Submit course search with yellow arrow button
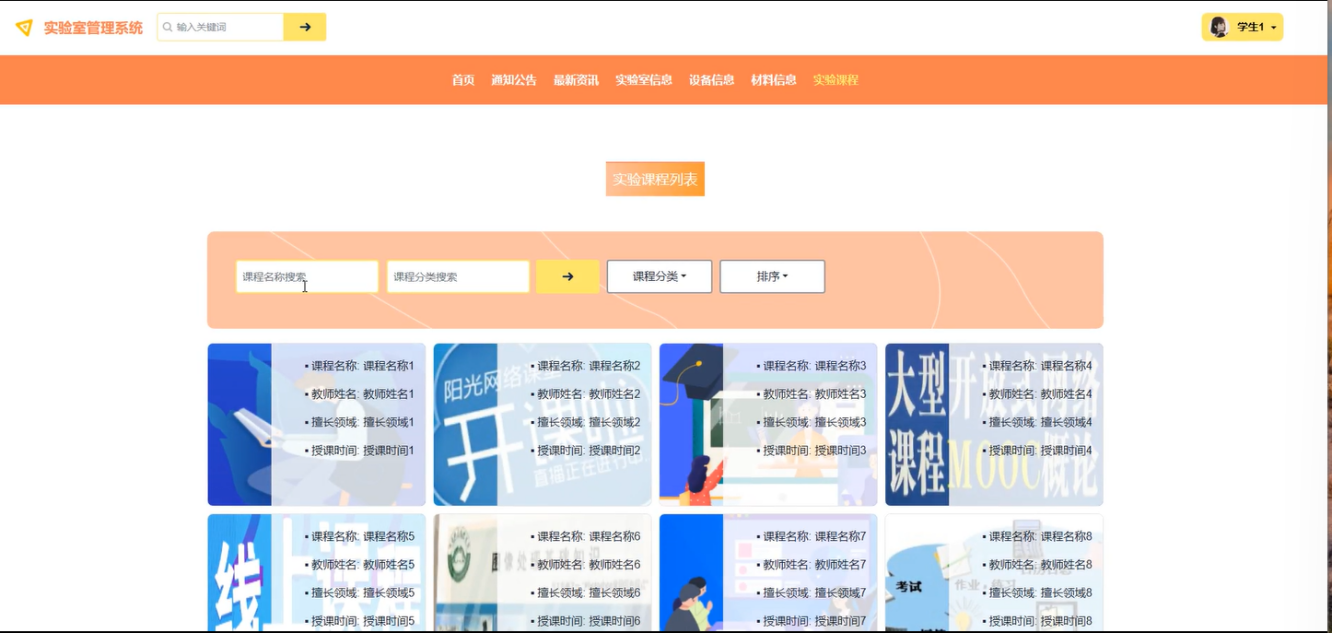 click(567, 276)
